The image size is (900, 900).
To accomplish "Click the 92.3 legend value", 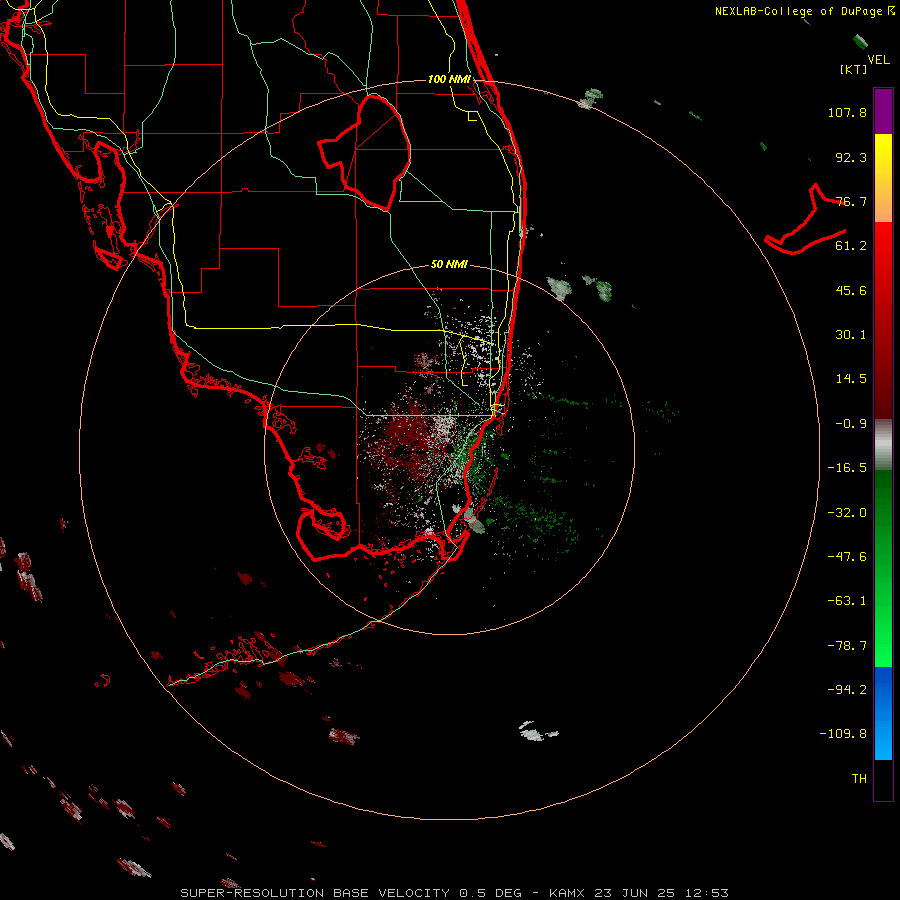I will (851, 157).
